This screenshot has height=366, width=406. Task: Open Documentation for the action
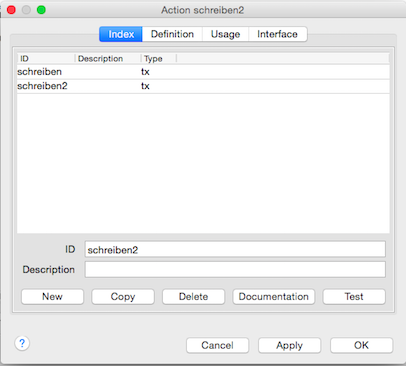coord(274,296)
